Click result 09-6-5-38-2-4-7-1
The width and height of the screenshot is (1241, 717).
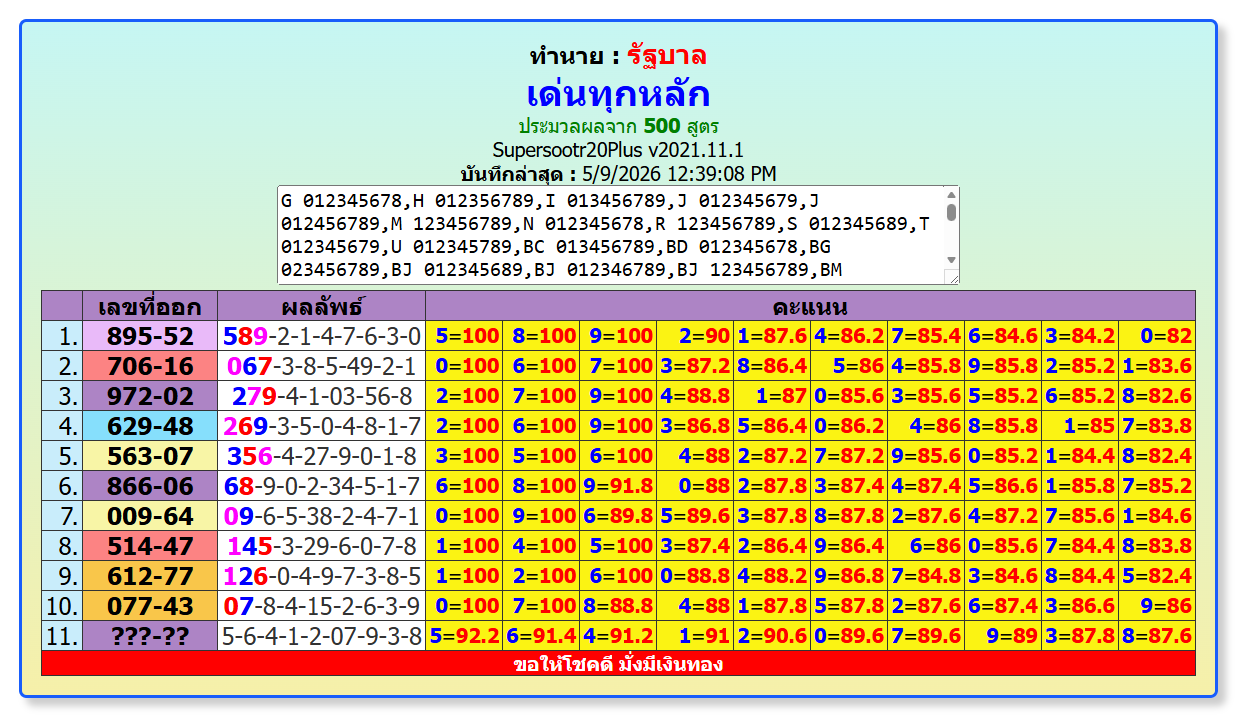pyautogui.click(x=321, y=516)
